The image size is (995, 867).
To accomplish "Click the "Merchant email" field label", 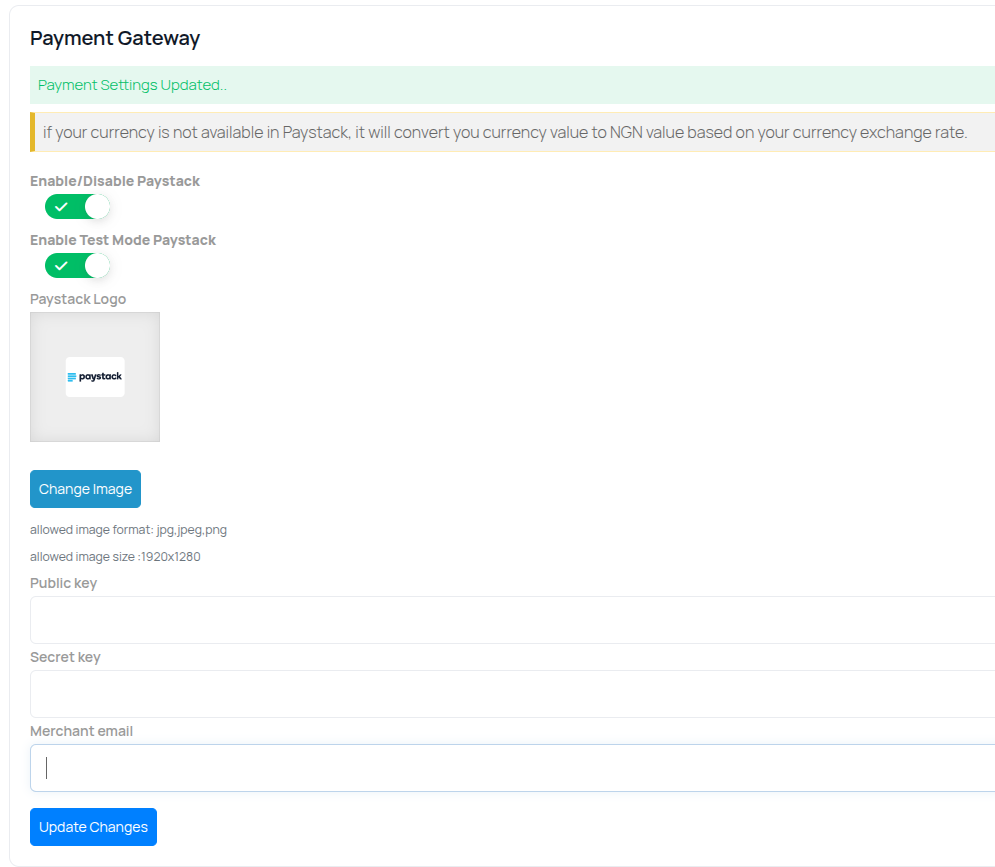I will click(x=81, y=731).
